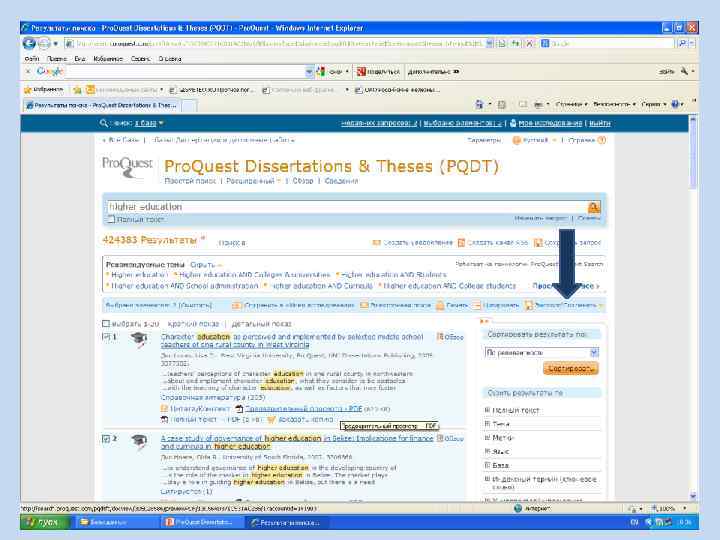
Task: Toggle the Полный текст checkbox under the search box
Action: [x=111, y=219]
